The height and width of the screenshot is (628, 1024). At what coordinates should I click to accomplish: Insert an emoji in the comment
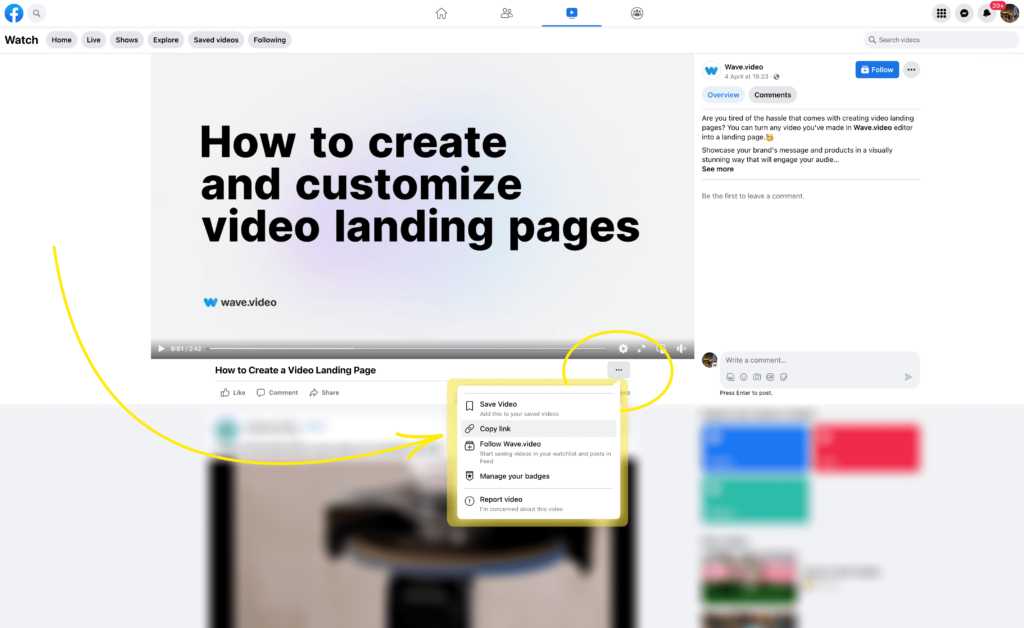coord(743,377)
